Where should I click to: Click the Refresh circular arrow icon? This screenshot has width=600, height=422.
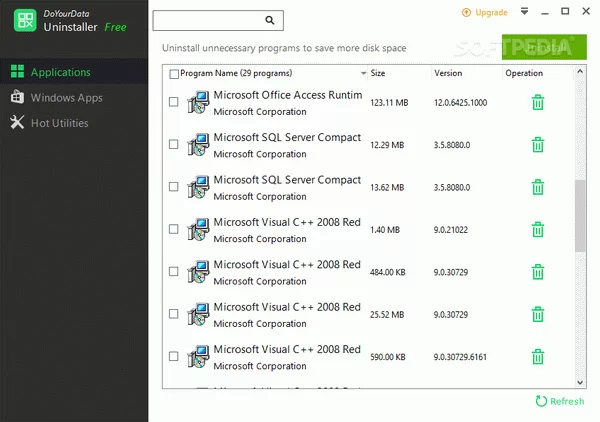[541, 401]
